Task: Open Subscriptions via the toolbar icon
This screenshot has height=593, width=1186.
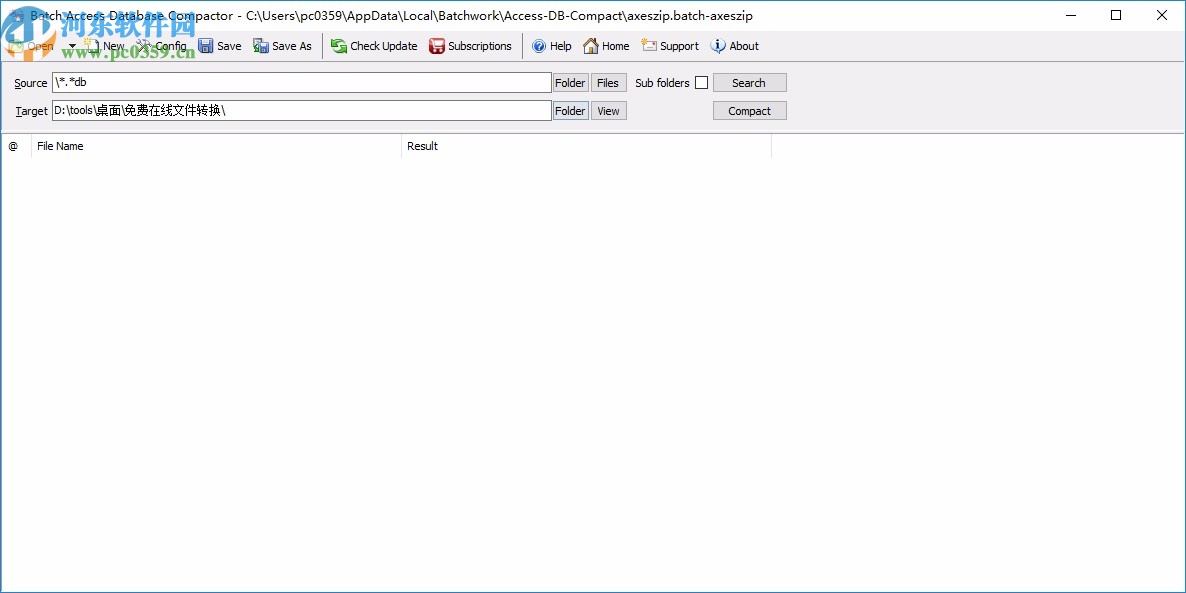Action: click(470, 46)
